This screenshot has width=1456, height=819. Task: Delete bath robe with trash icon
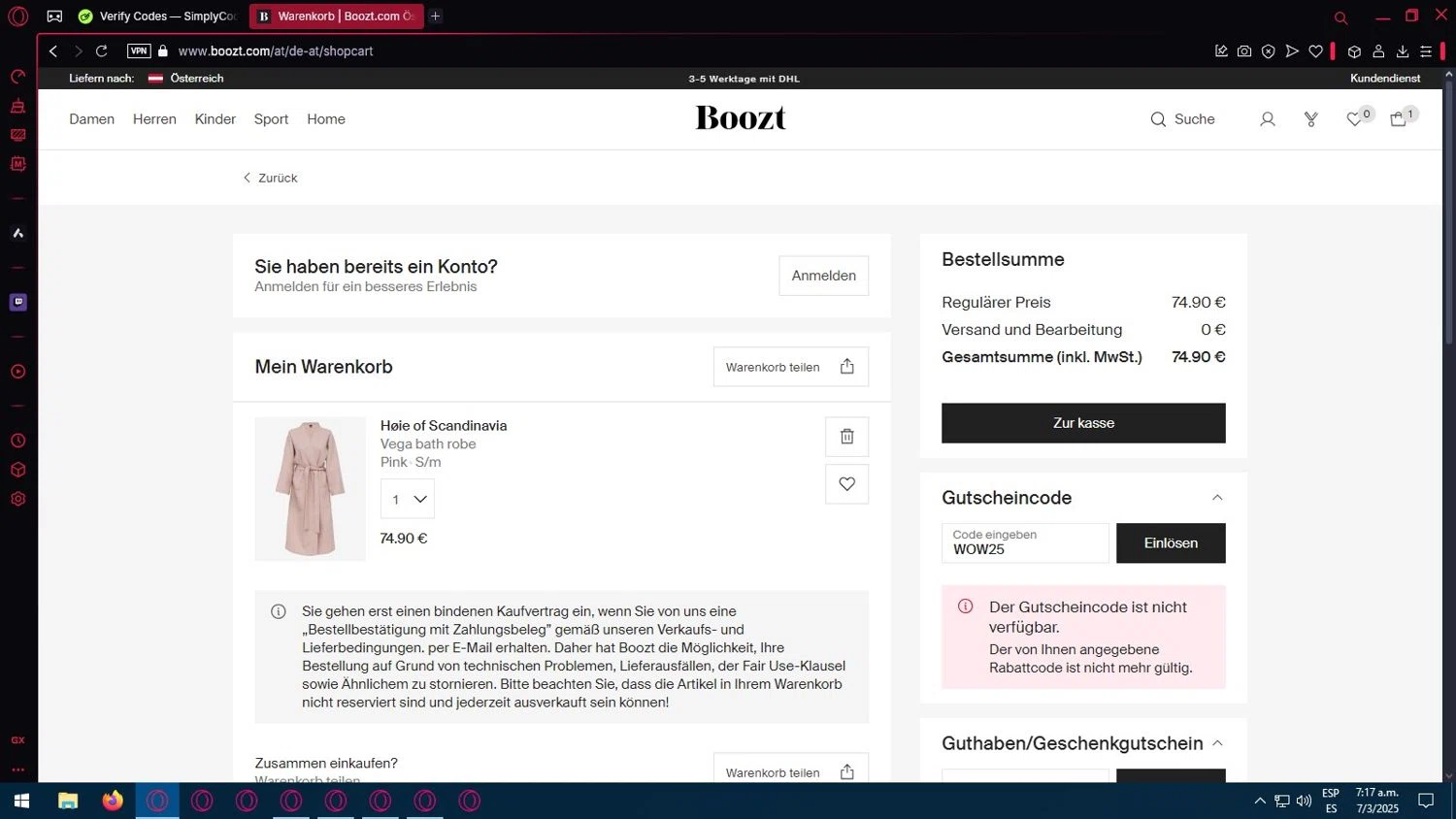846,437
